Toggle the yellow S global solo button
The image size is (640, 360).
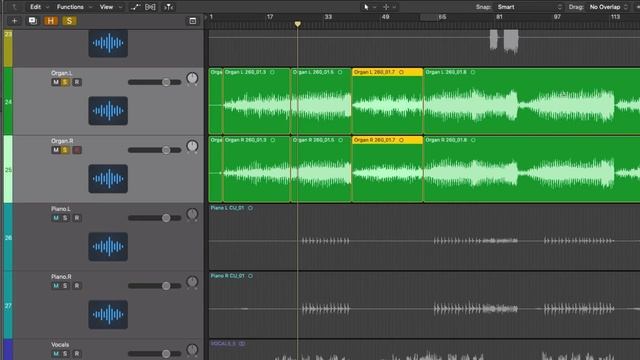(69, 21)
